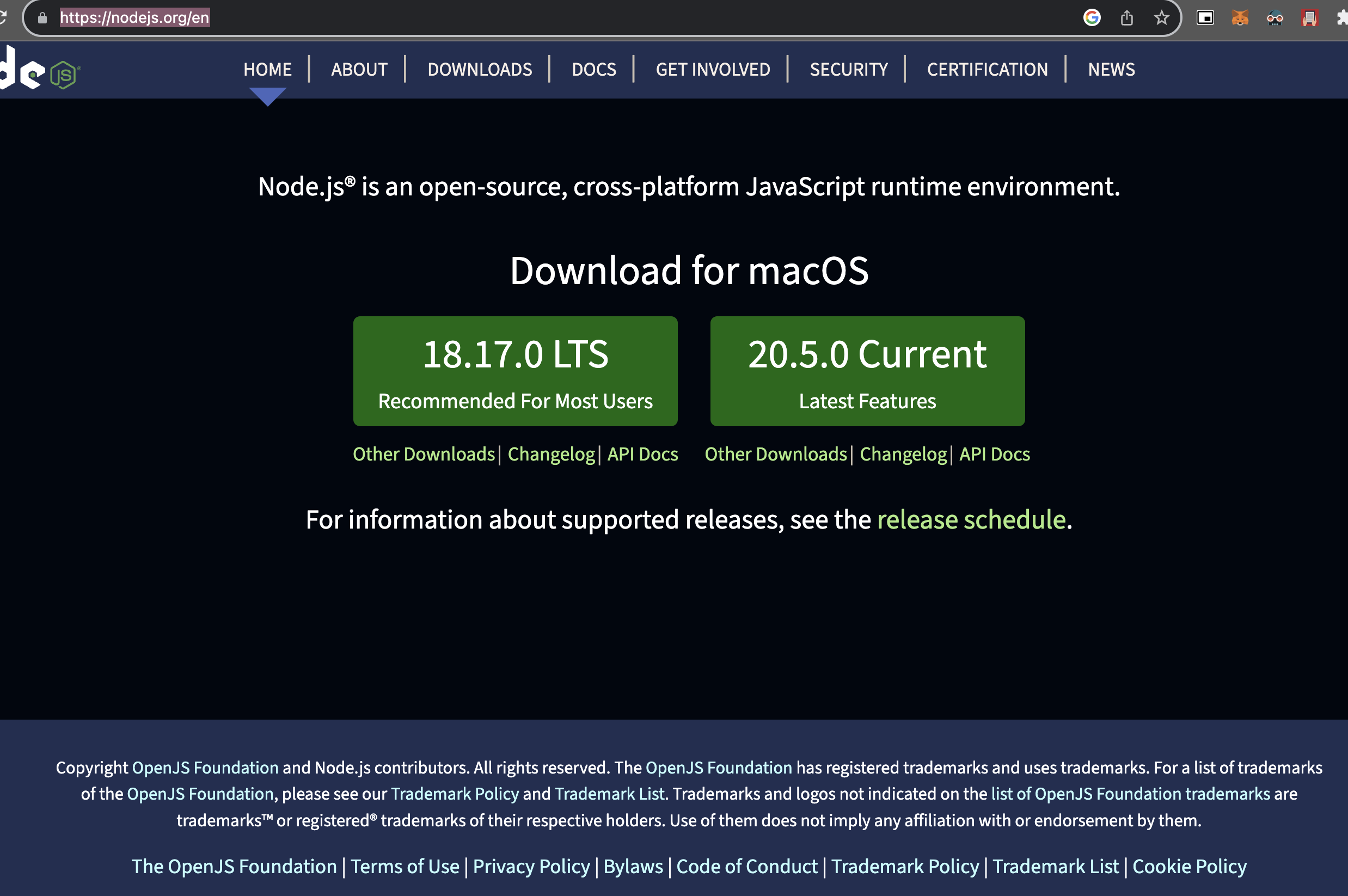This screenshot has height=896, width=1348.
Task: Open Privacy Policy
Action: click(x=531, y=867)
